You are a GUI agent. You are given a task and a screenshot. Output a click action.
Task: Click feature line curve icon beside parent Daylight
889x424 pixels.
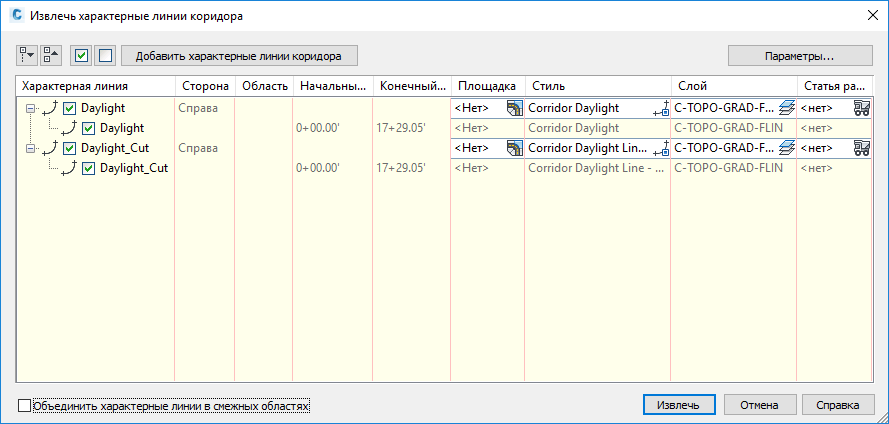coord(52,107)
